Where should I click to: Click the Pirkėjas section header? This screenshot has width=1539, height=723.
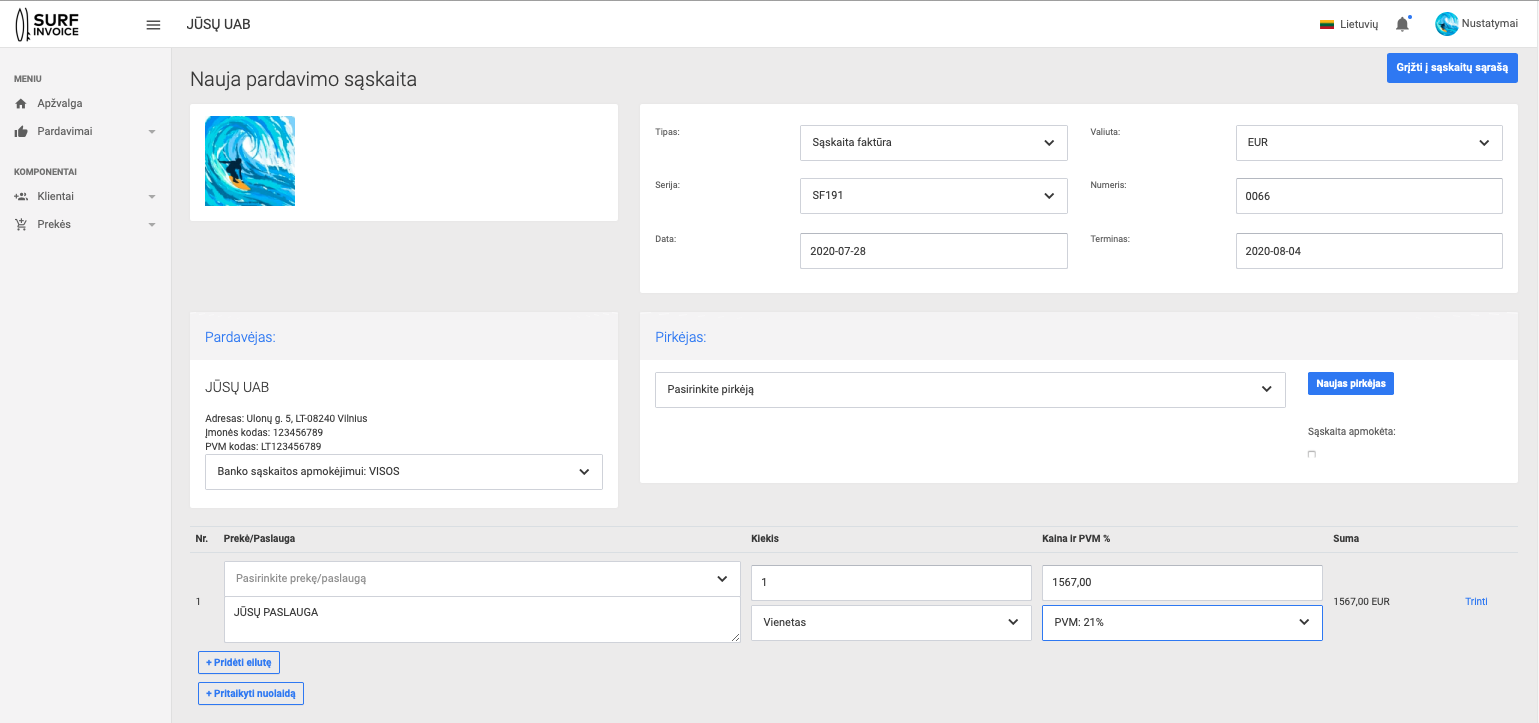click(x=681, y=337)
